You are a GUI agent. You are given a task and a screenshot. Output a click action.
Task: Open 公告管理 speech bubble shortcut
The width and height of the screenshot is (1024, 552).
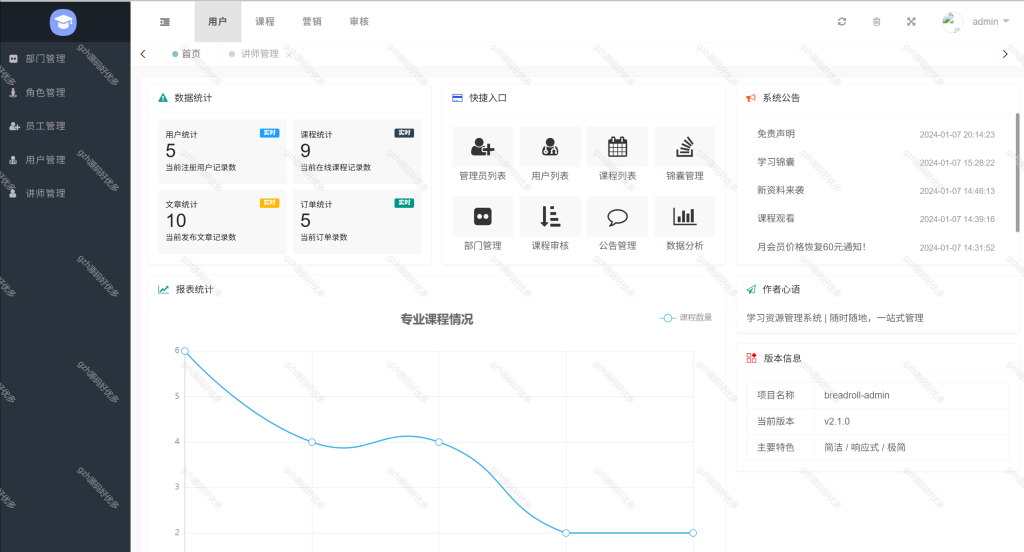pyautogui.click(x=617, y=216)
